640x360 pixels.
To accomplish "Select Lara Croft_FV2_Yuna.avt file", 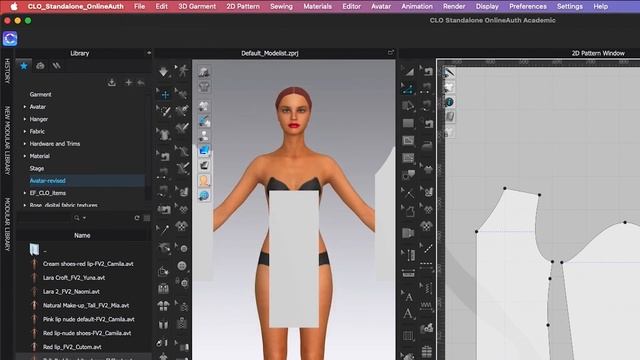I will pos(74,278).
